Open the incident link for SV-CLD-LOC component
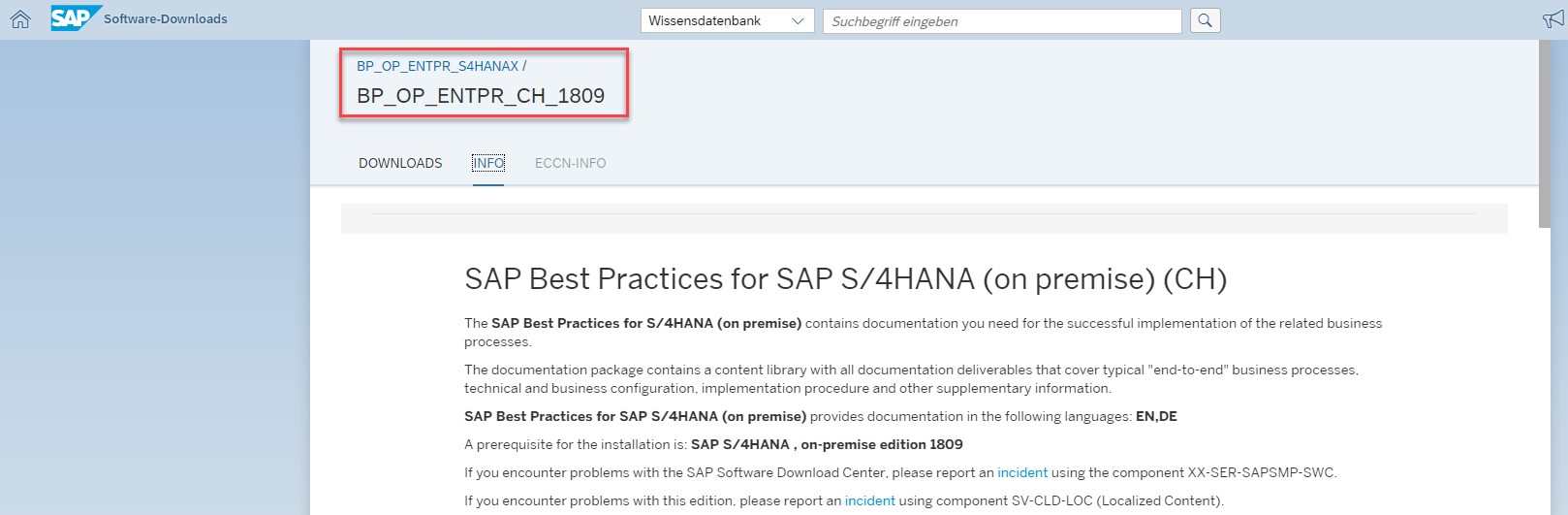The height and width of the screenshot is (515, 1568). (x=869, y=500)
